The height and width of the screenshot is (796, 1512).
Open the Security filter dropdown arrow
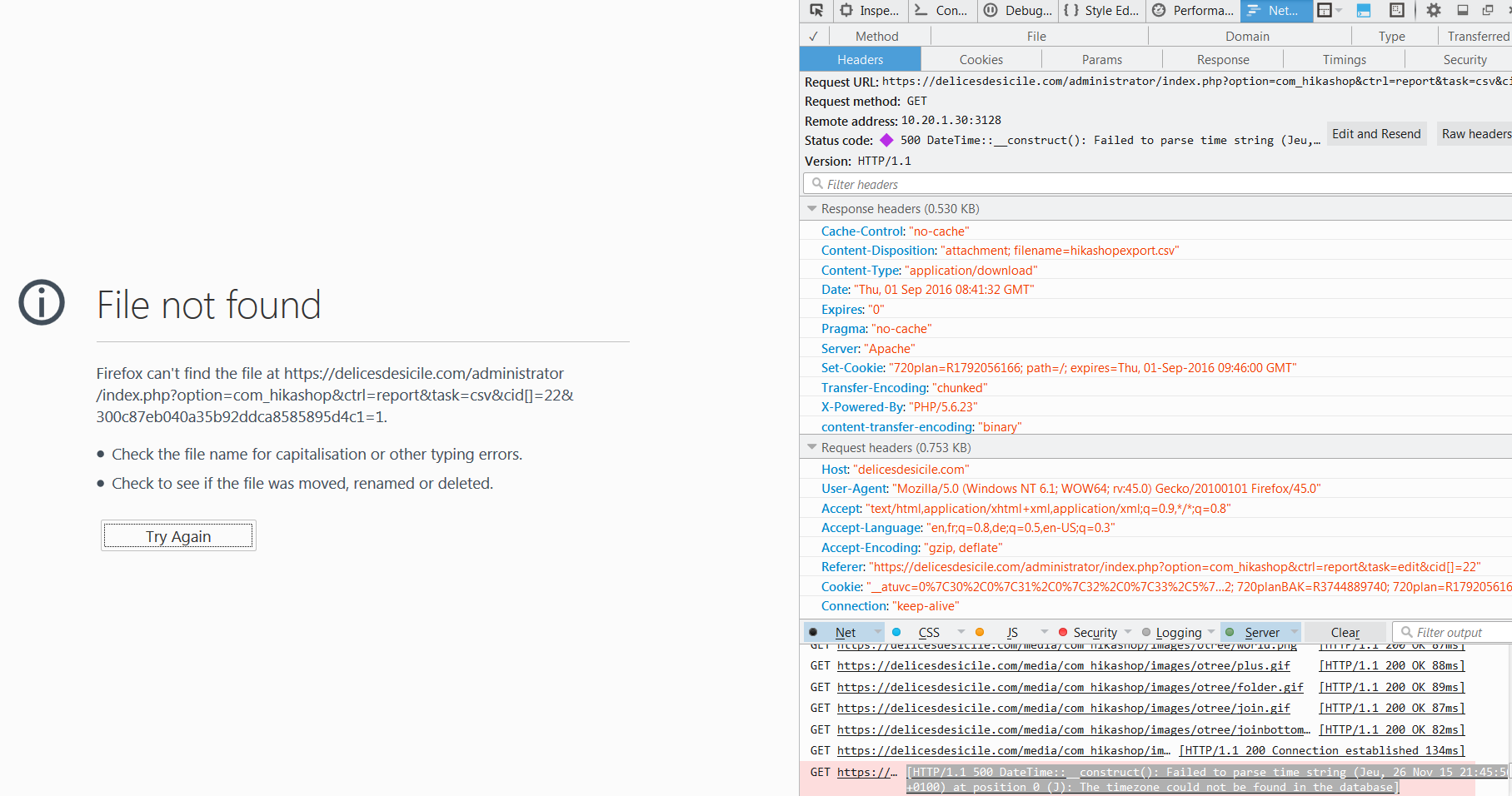(x=1128, y=632)
